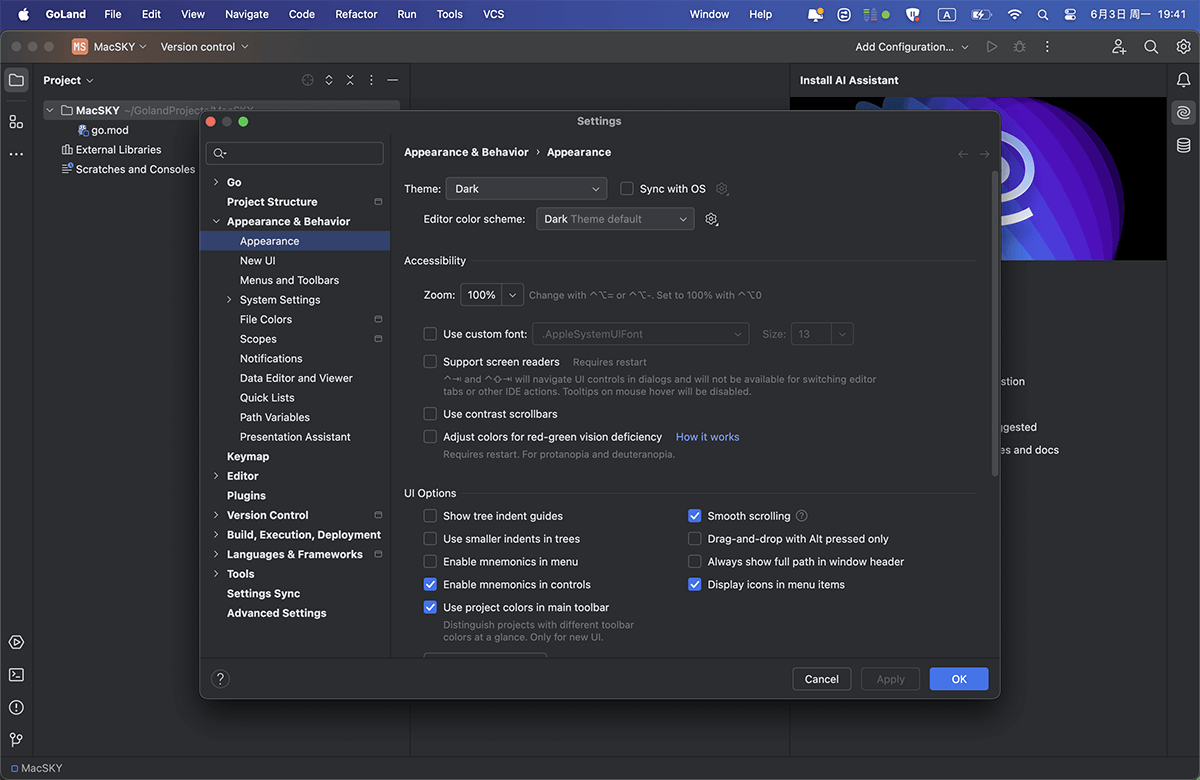Check Show tree indent guides
The image size is (1200, 780).
(430, 516)
